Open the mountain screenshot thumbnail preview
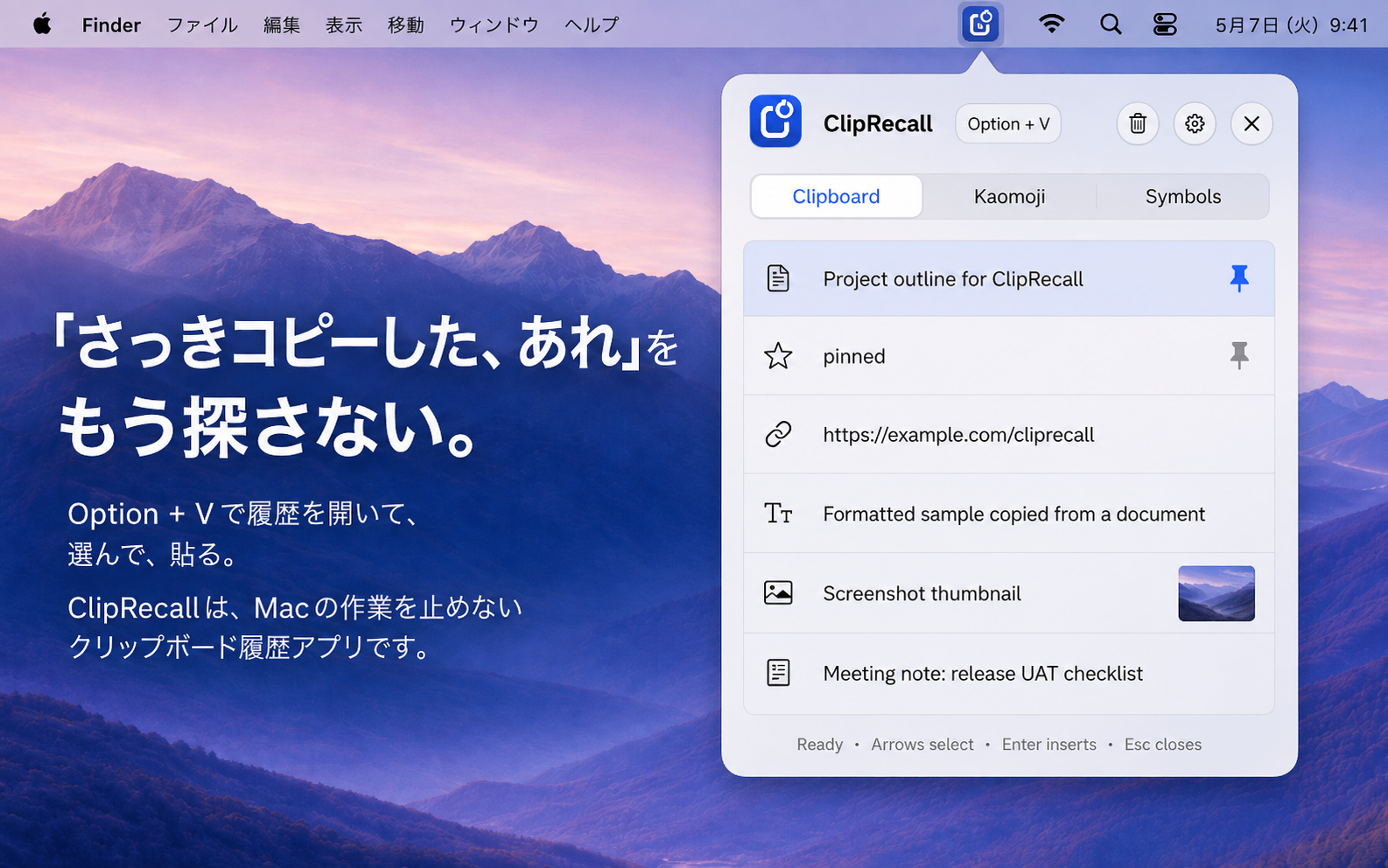Image resolution: width=1388 pixels, height=868 pixels. click(x=1216, y=593)
